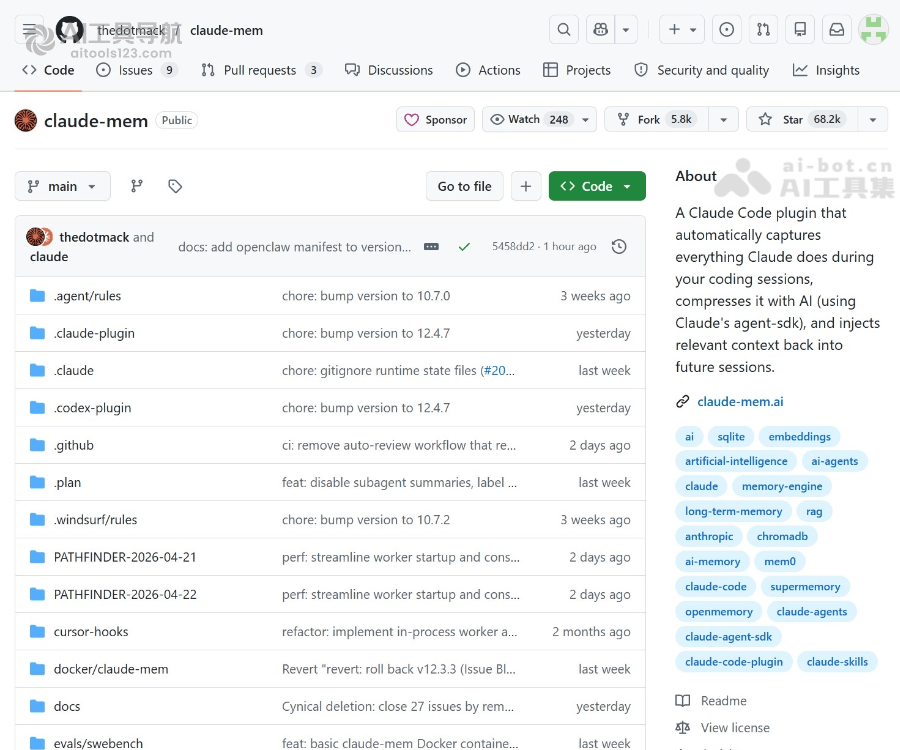The height and width of the screenshot is (750, 900).
Task: Open the main branch selector dropdown
Action: 63,186
